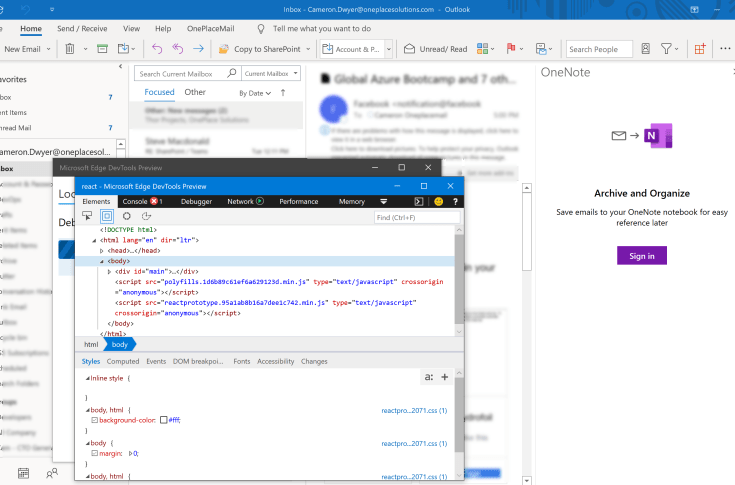Click the Delete trash icon in Outlook ribbon
735x485 pixels.
coord(69,48)
